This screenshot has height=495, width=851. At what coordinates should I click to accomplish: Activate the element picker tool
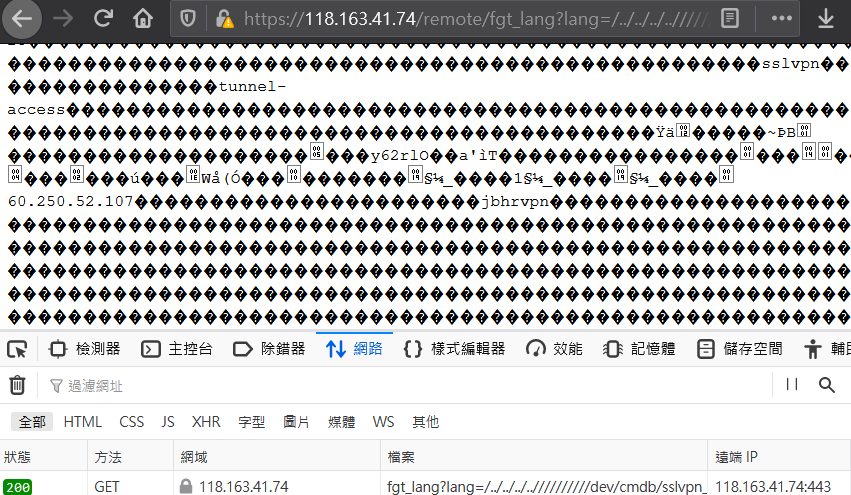click(x=17, y=349)
